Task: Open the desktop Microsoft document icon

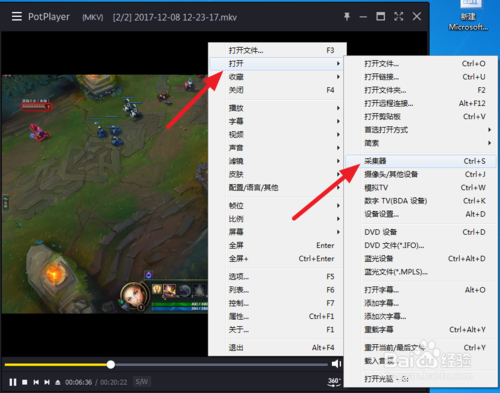Action: coord(468,15)
